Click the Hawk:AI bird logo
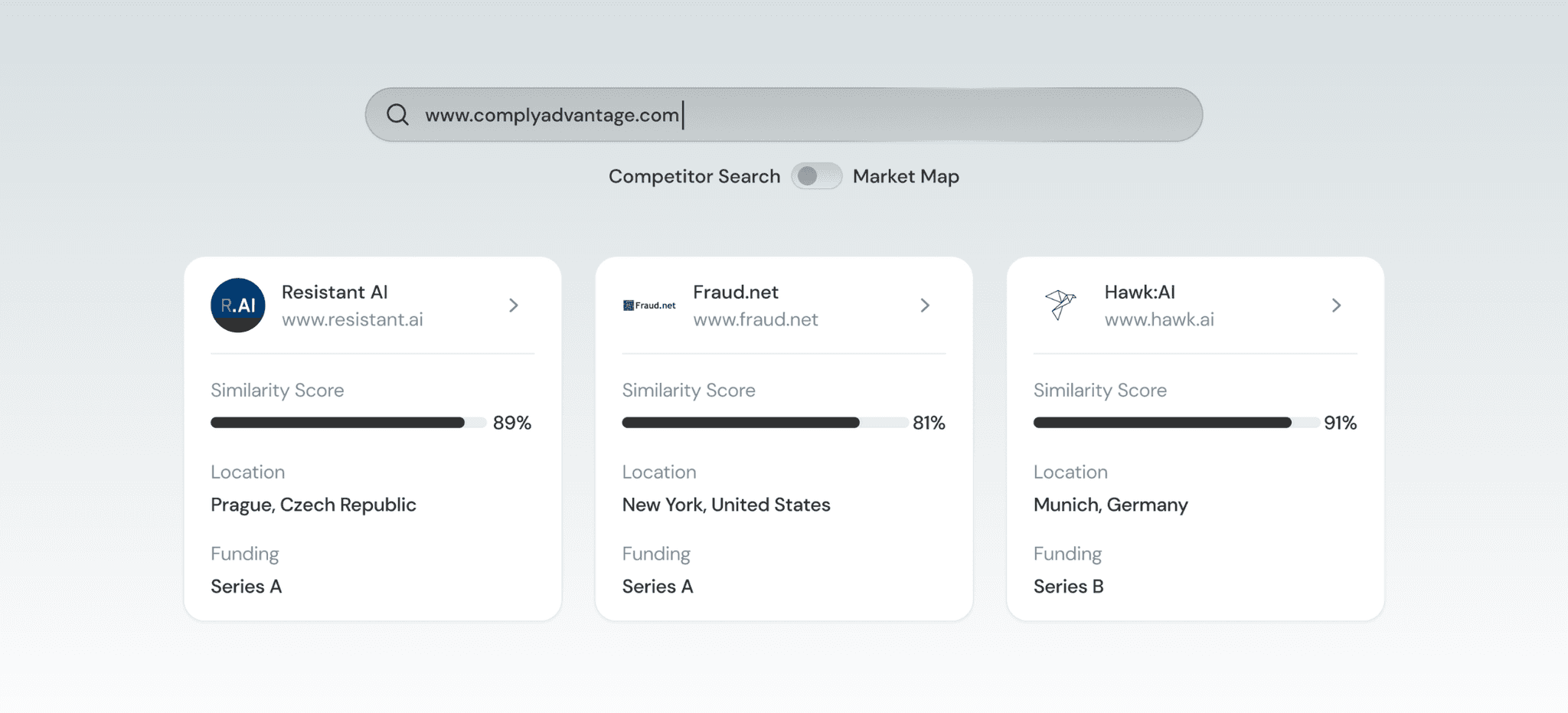The width and height of the screenshot is (1568, 713). pos(1061,305)
